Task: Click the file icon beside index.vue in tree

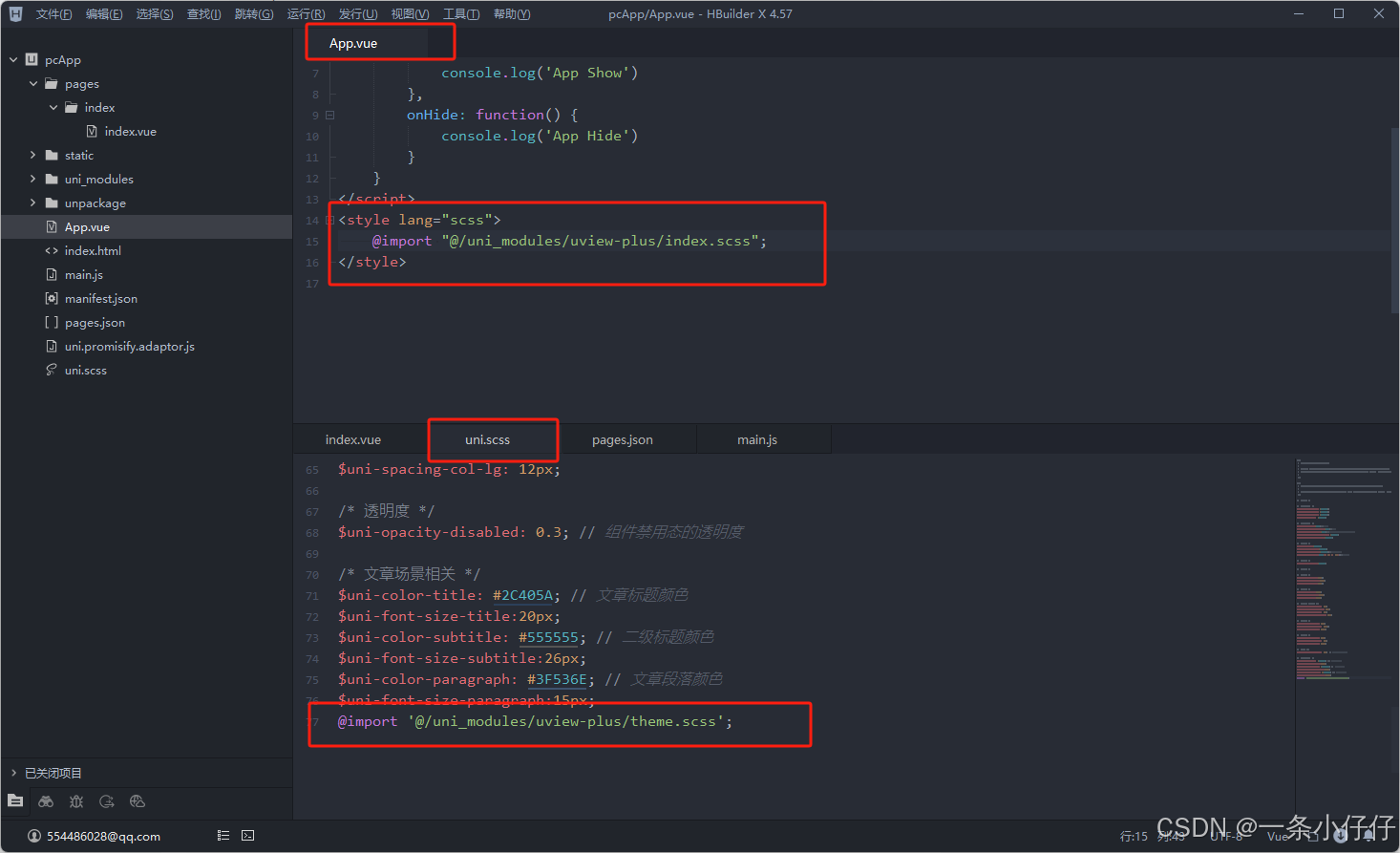Action: point(92,131)
